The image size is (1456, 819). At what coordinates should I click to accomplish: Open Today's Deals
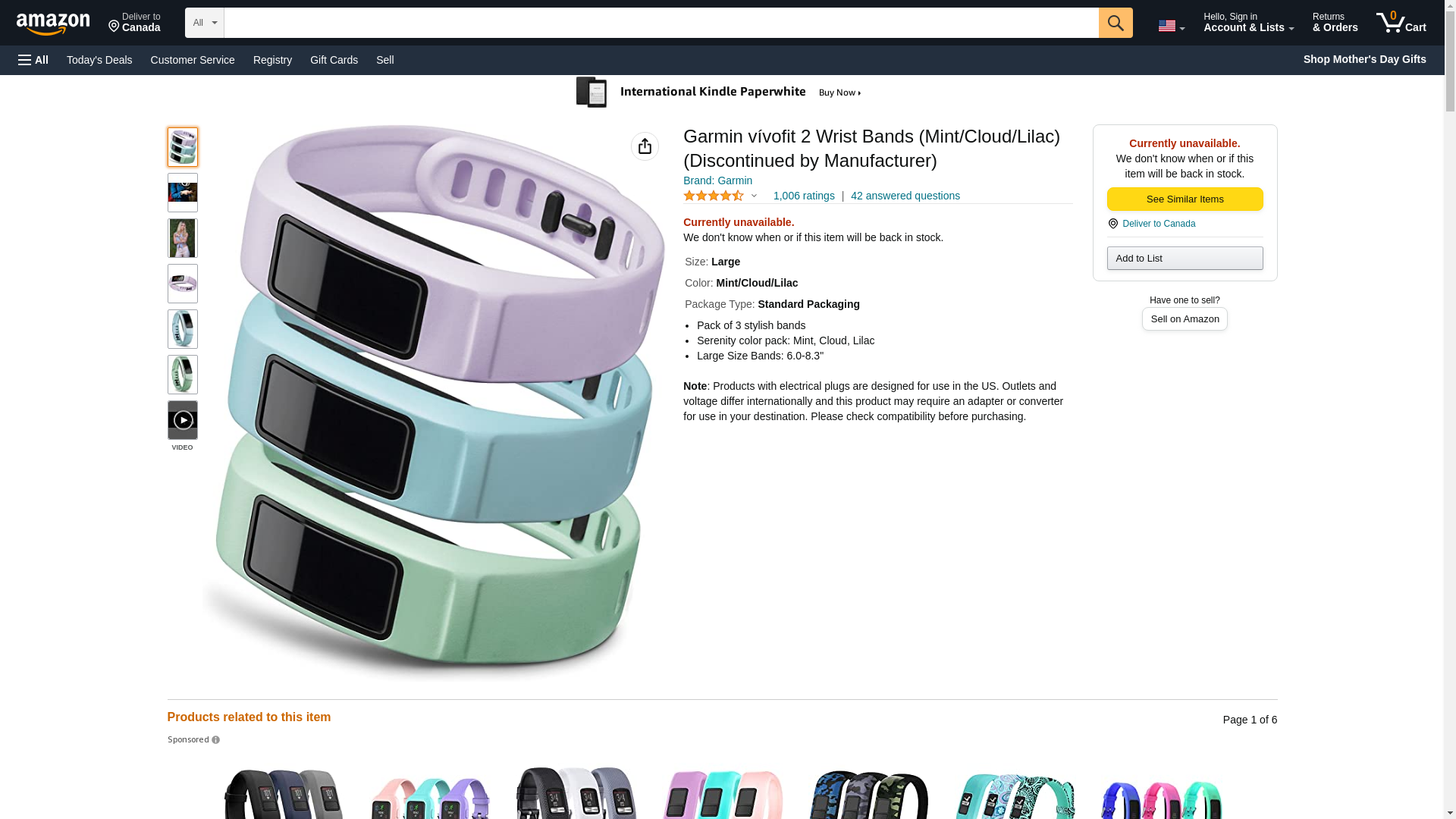(x=99, y=60)
